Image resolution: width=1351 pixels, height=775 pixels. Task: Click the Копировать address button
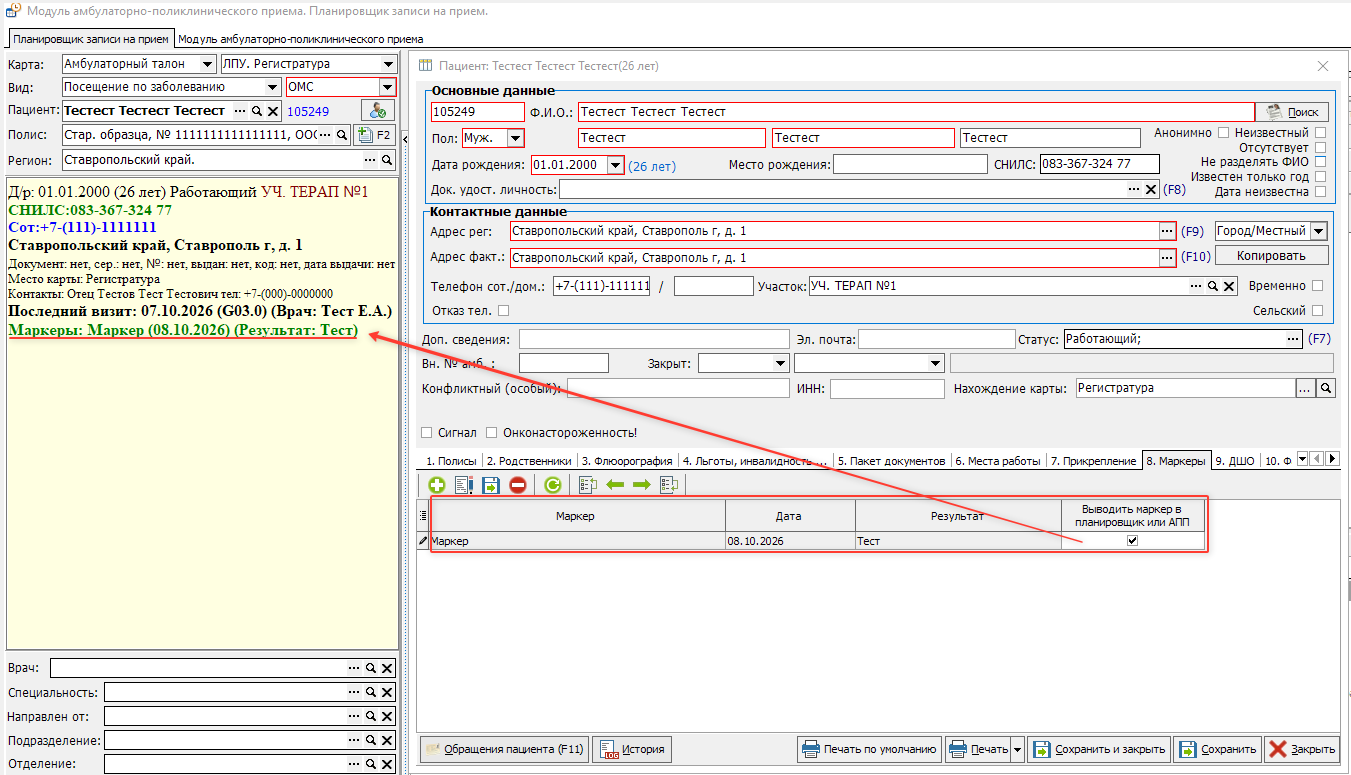pyautogui.click(x=1272, y=256)
